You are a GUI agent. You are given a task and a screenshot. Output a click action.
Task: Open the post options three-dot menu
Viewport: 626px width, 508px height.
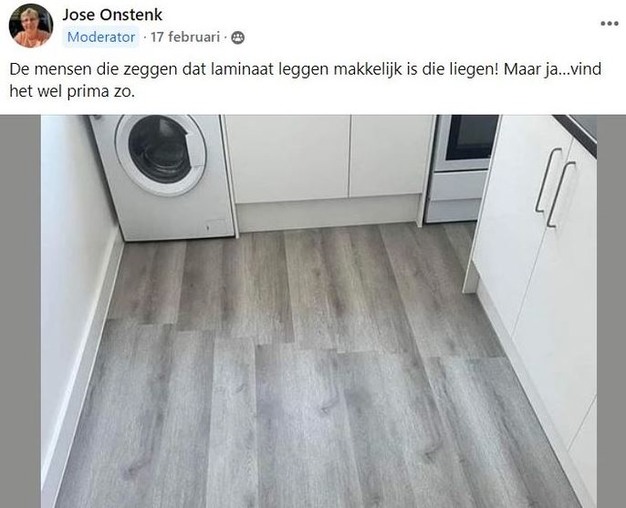point(609,24)
